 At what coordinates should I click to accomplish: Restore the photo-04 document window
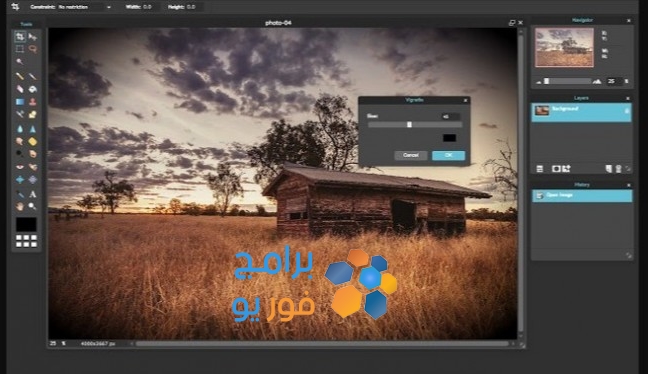point(512,23)
